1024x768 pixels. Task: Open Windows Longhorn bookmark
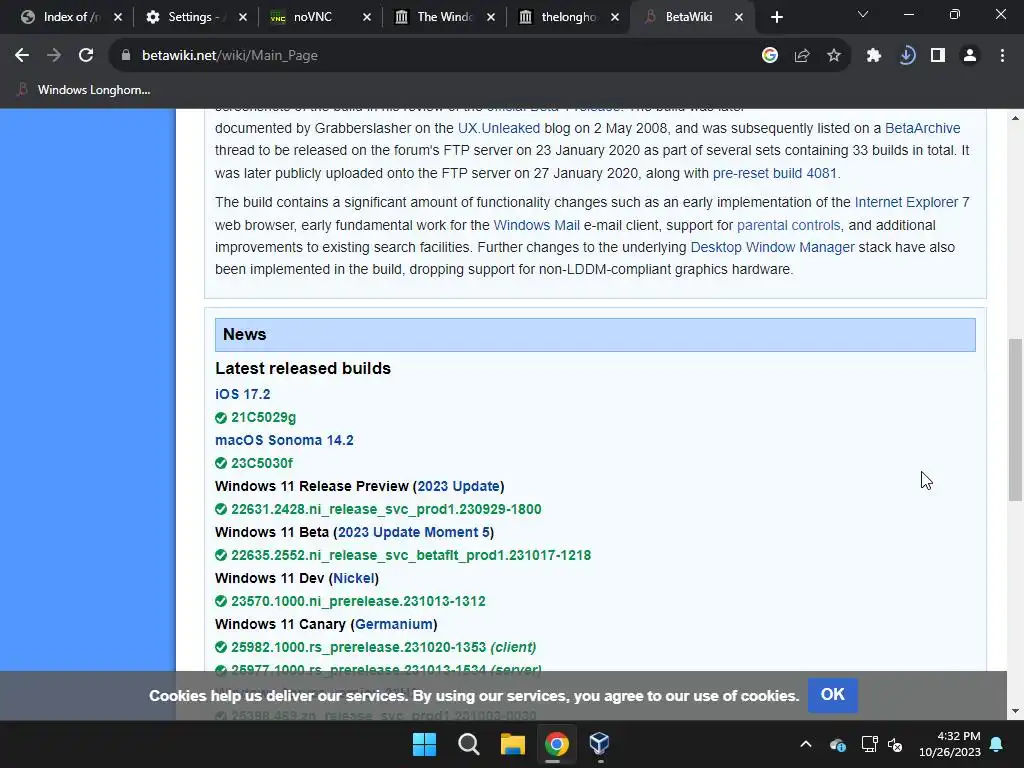[x=84, y=89]
